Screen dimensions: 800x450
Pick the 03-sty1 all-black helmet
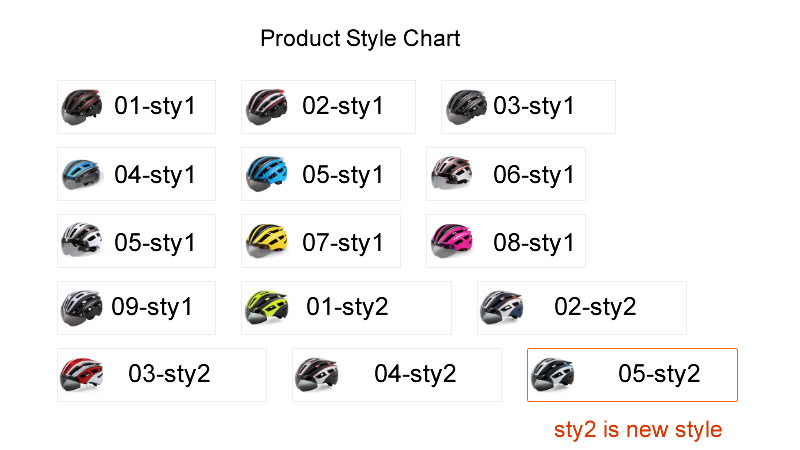(x=528, y=107)
